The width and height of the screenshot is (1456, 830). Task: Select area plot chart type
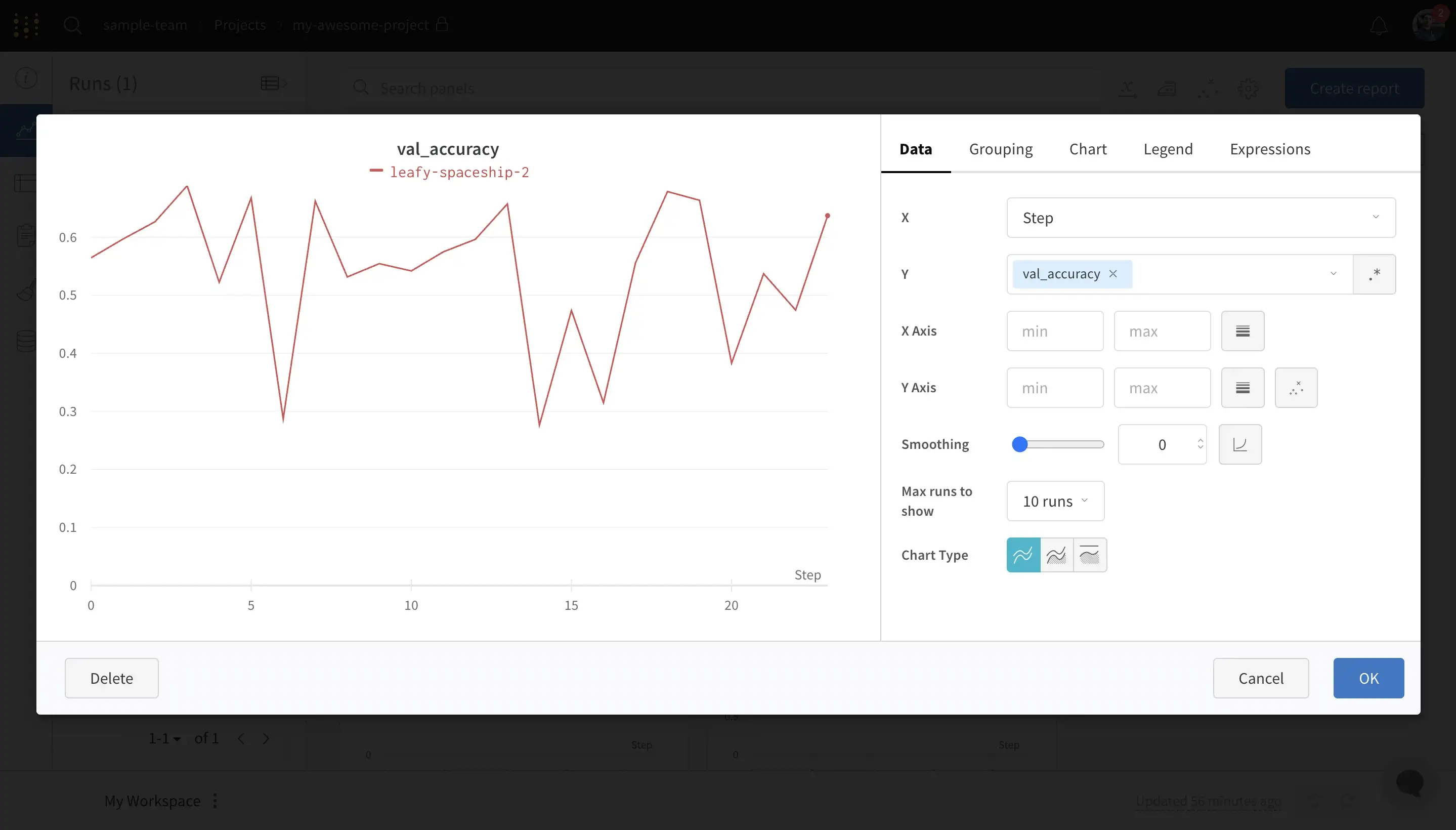(1056, 555)
